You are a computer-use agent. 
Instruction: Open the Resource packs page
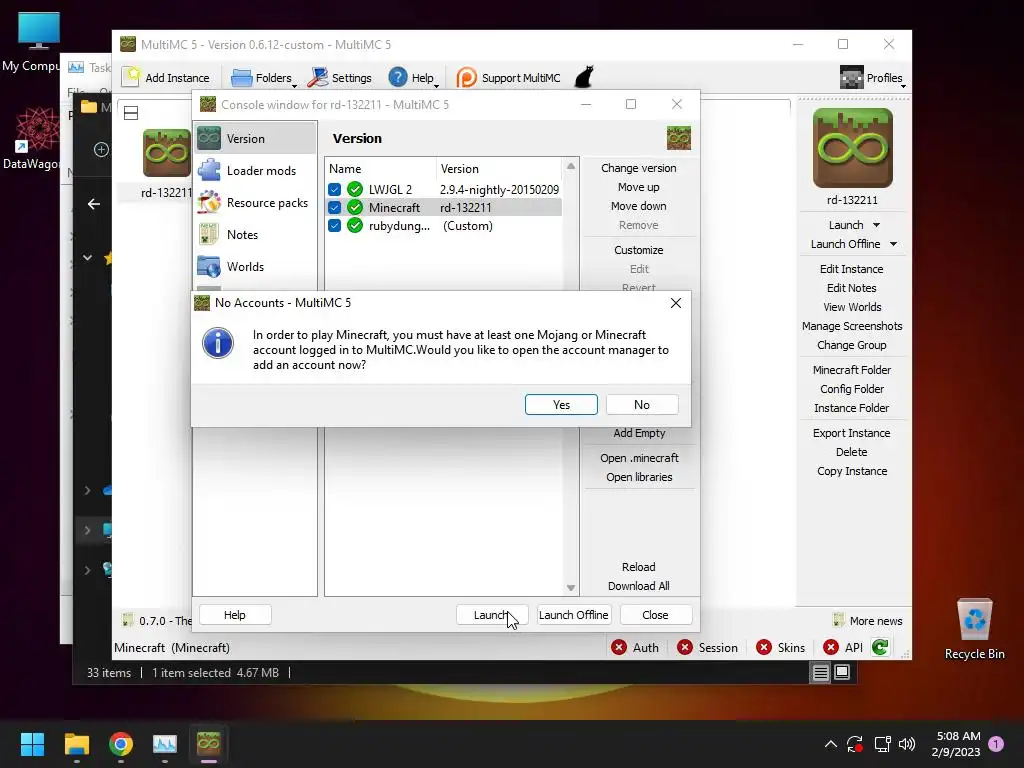[255, 202]
